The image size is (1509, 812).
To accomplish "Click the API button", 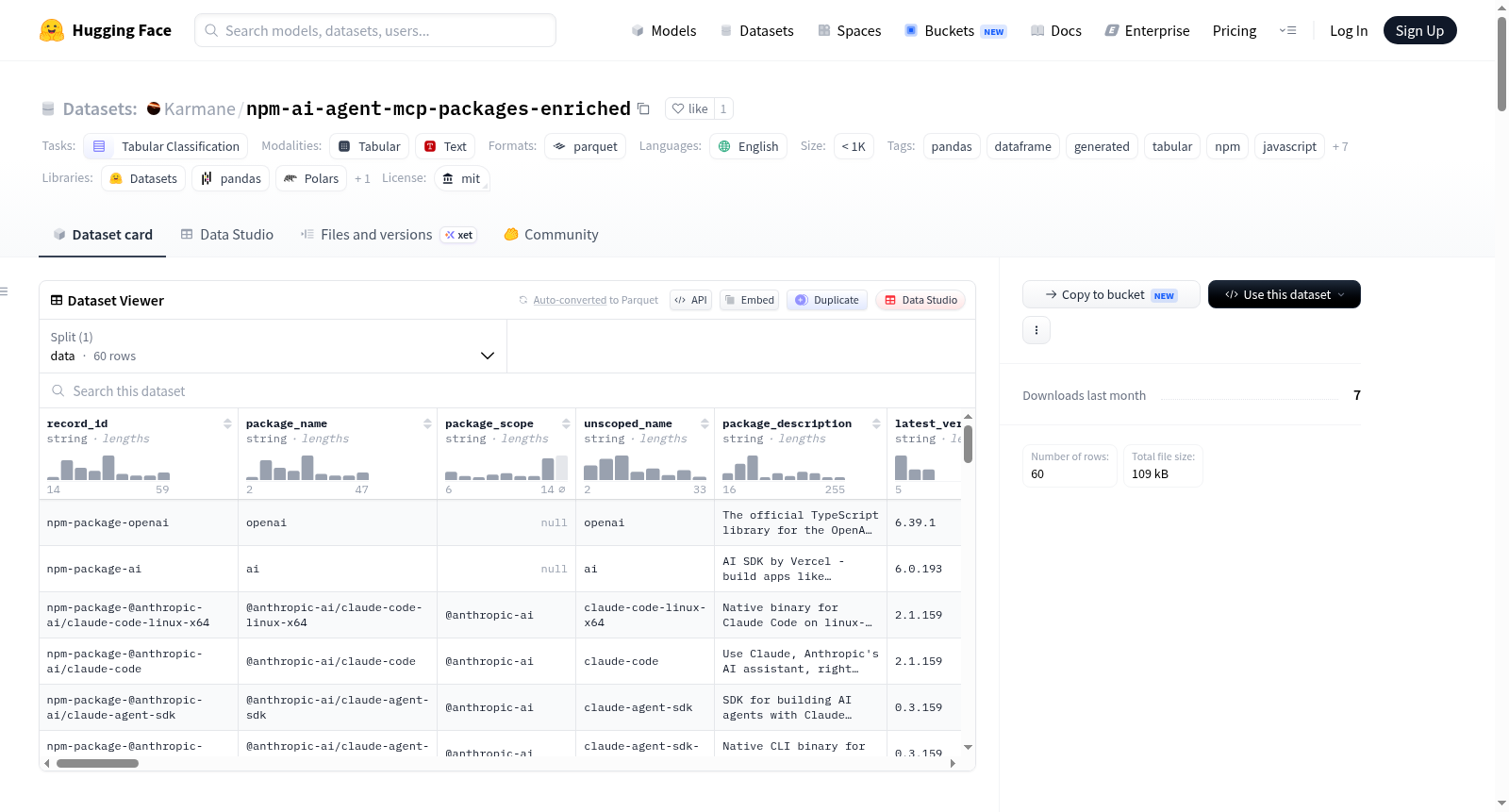I will click(x=690, y=300).
